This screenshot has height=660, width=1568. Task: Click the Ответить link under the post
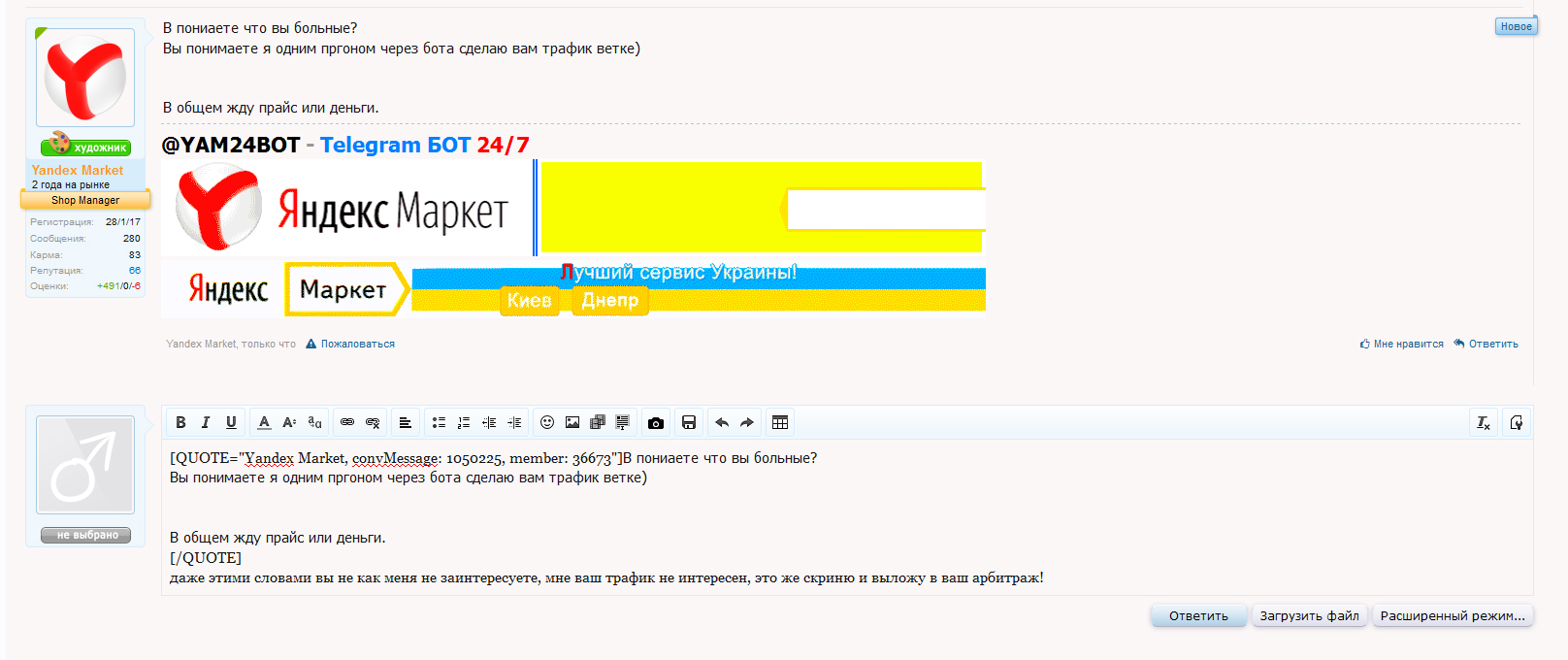click(x=1486, y=344)
